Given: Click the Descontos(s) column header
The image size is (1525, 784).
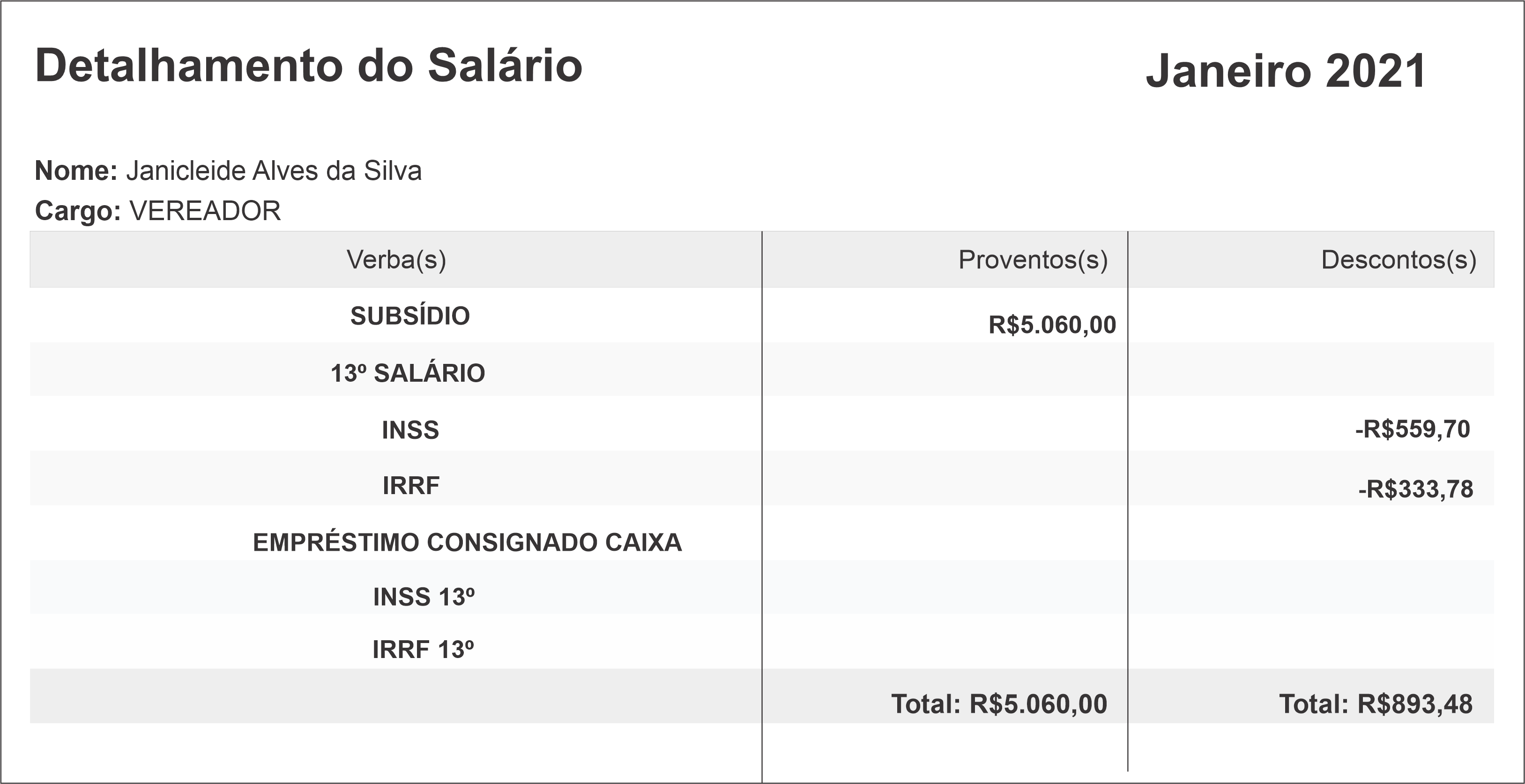Looking at the screenshot, I should click(x=1399, y=260).
